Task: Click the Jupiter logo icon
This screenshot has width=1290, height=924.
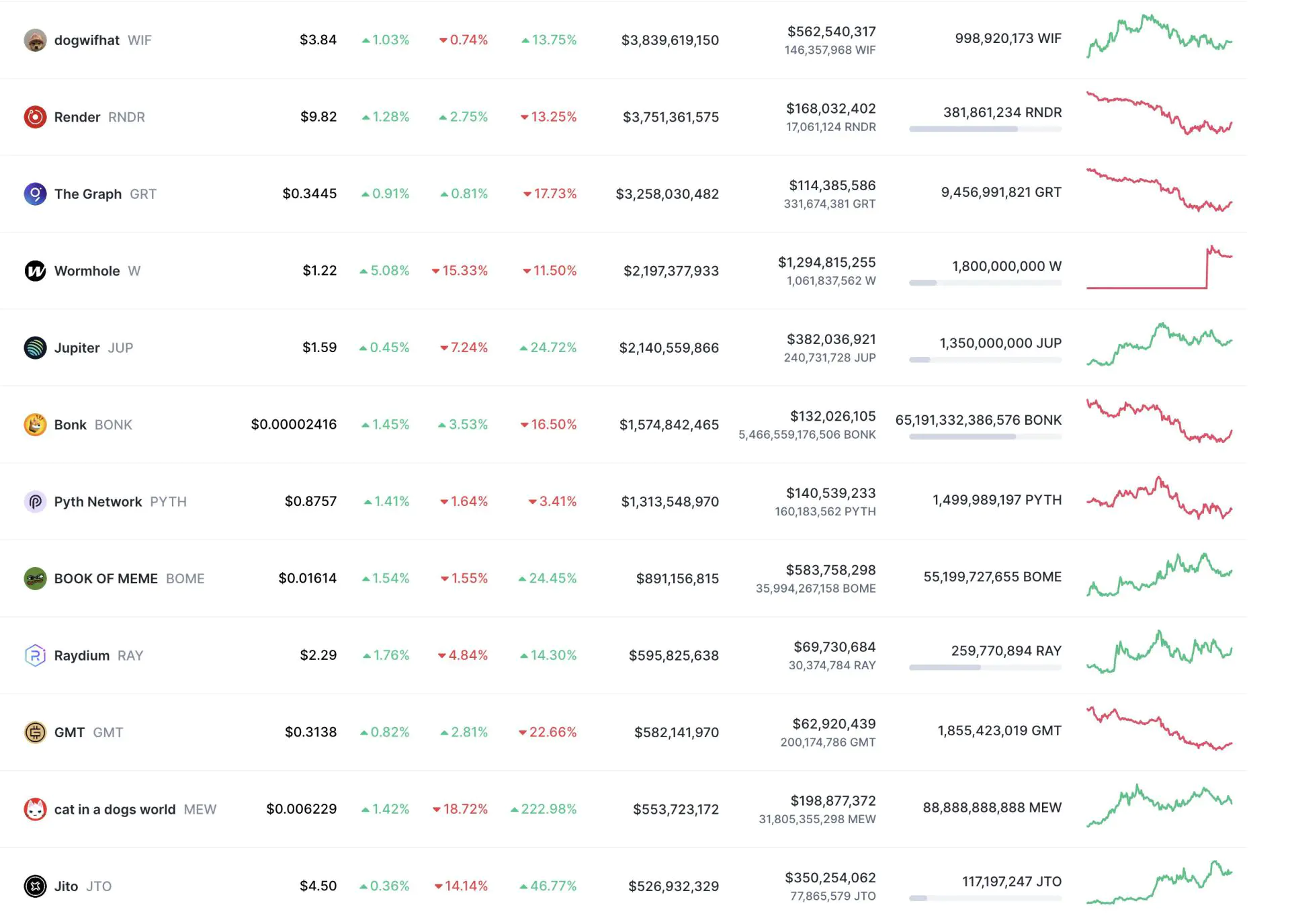Action: (x=35, y=347)
